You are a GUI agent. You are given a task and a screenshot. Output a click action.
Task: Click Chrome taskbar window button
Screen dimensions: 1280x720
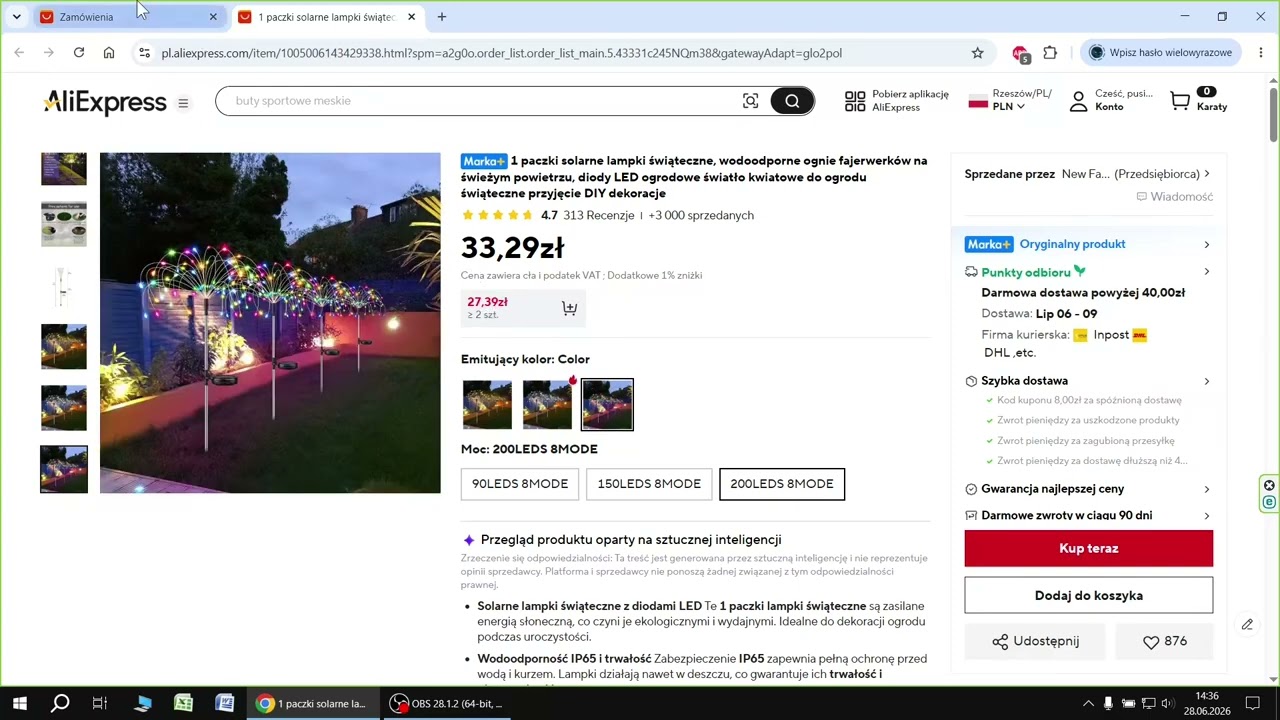312,703
